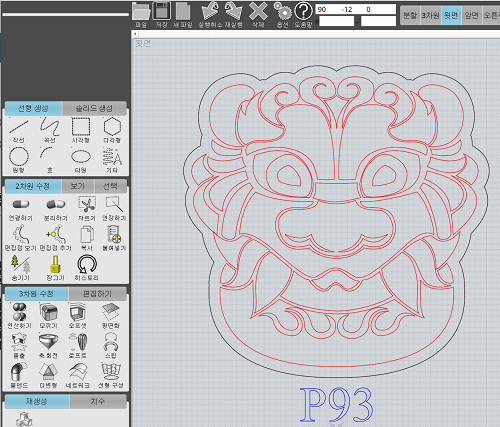Open the history (히스토리) tool
The height and width of the screenshot is (427, 500).
[87, 268]
